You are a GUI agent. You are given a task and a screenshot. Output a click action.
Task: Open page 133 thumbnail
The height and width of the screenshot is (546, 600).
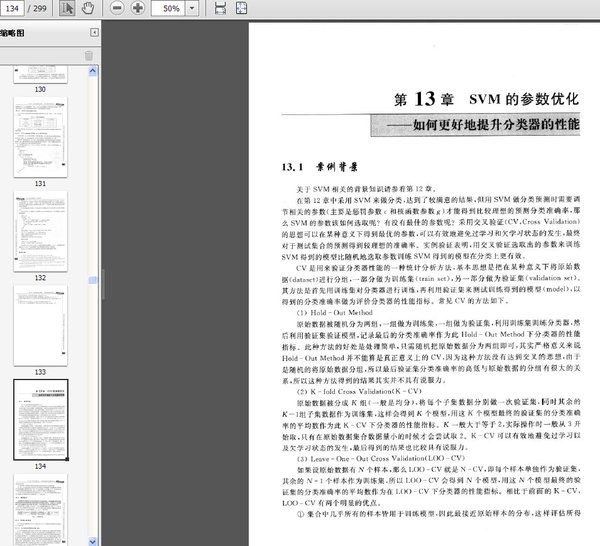pyautogui.click(x=41, y=326)
